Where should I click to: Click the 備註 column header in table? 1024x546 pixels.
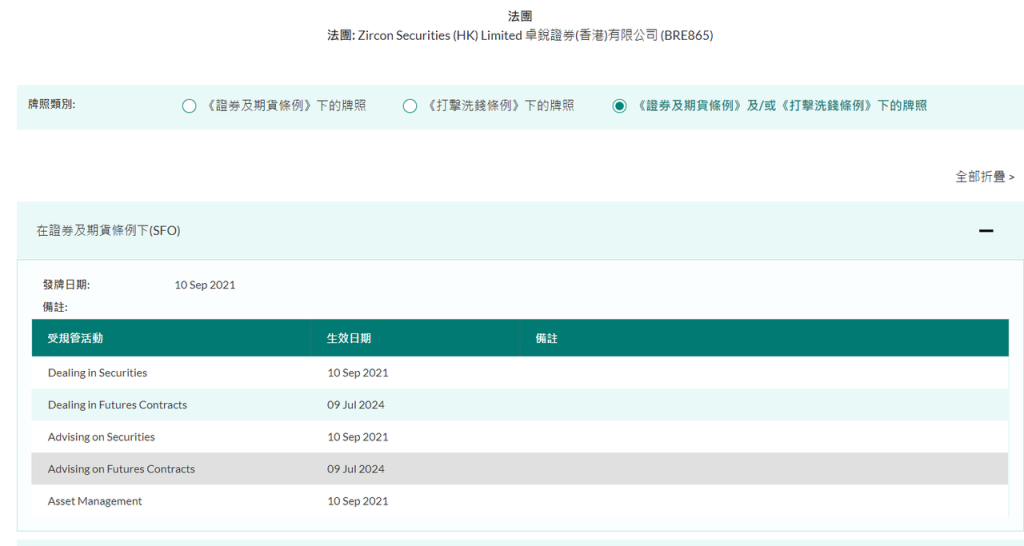click(763, 338)
